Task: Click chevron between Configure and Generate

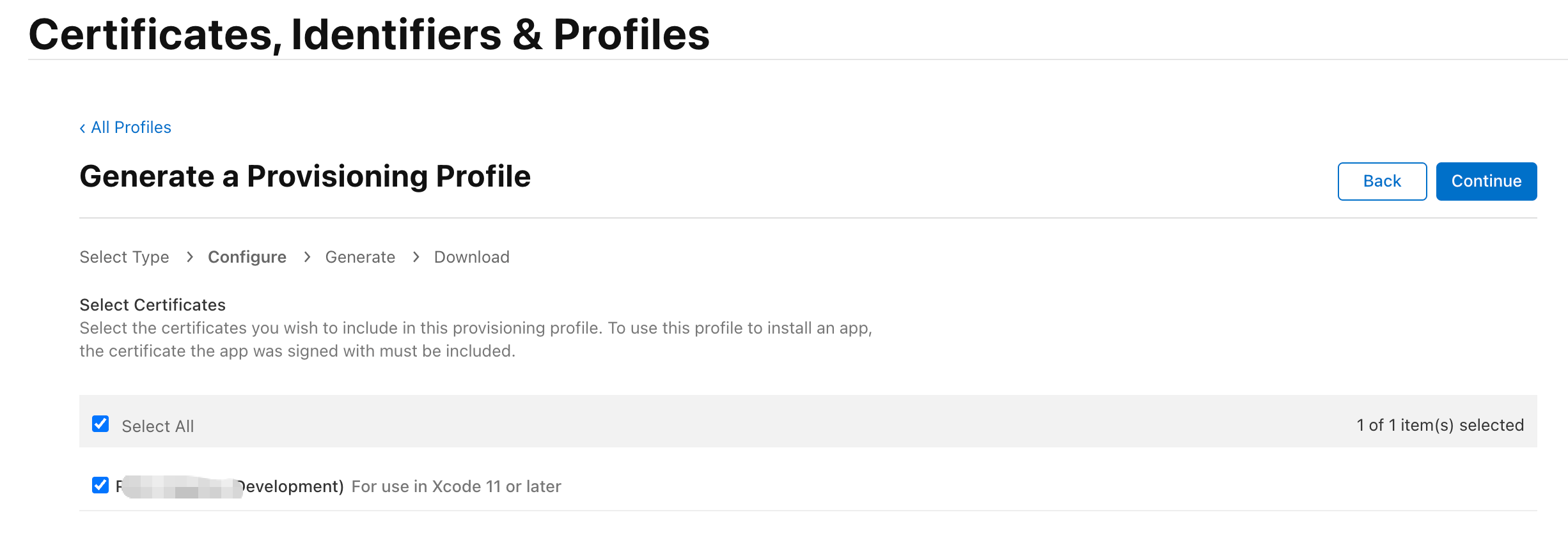Action: [x=307, y=257]
